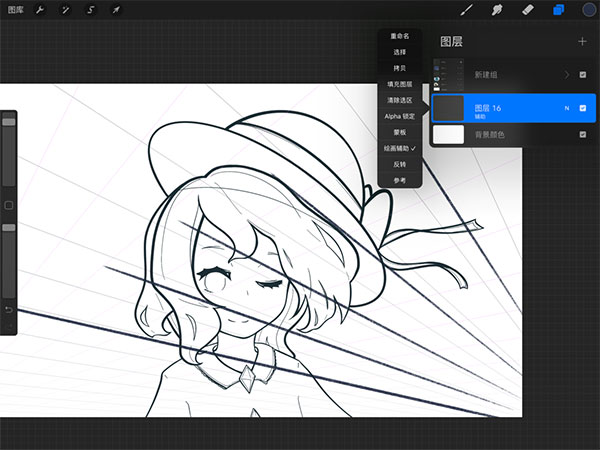Select Alpha 锁定 in the layer menu
This screenshot has height=450, width=600.
pos(400,116)
